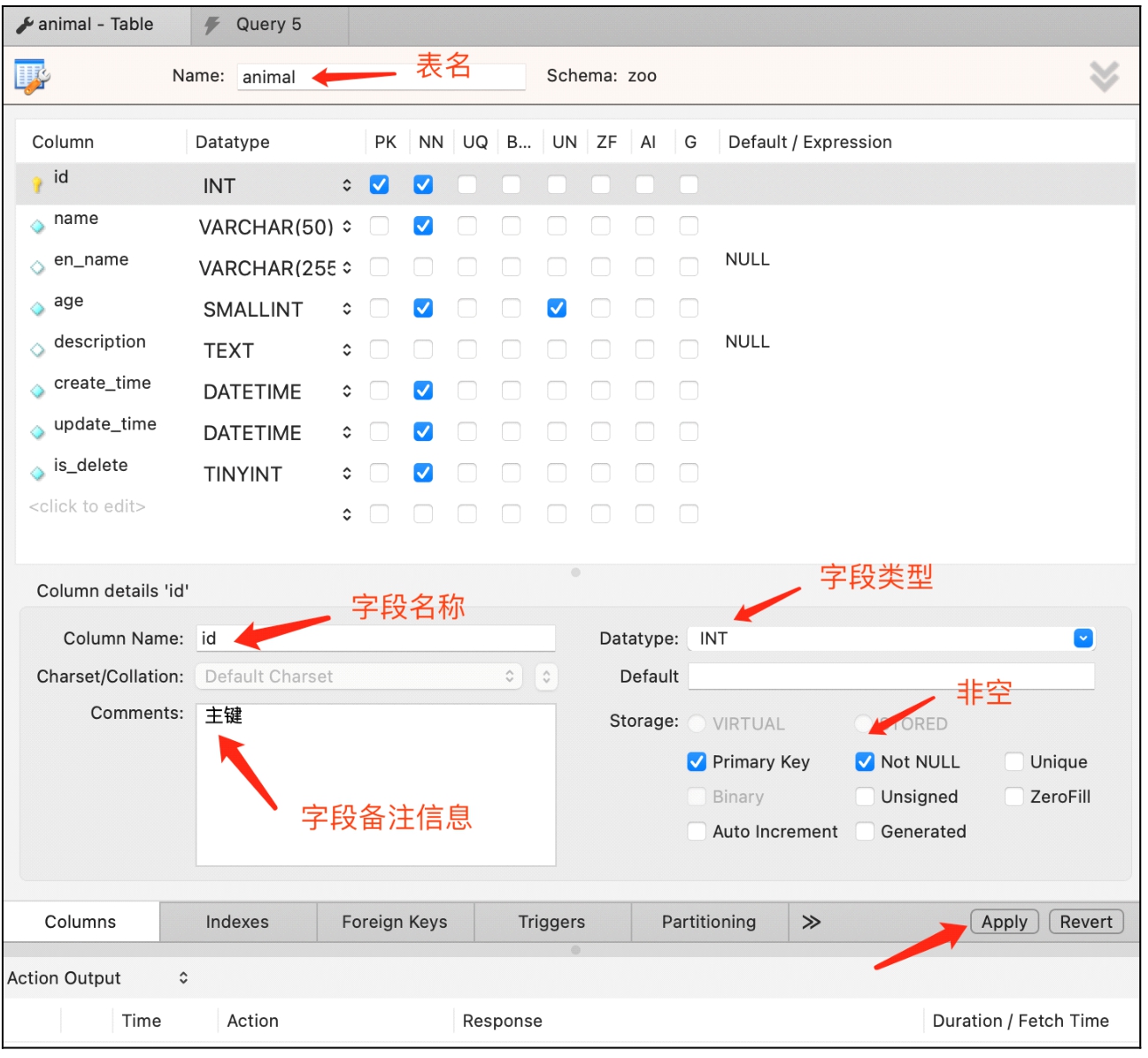Click the Comments text area

(375, 784)
